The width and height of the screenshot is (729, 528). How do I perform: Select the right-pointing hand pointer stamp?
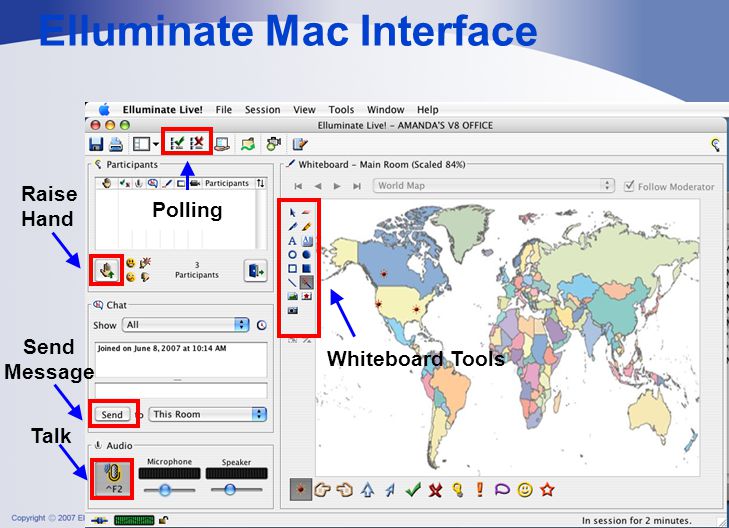322,489
